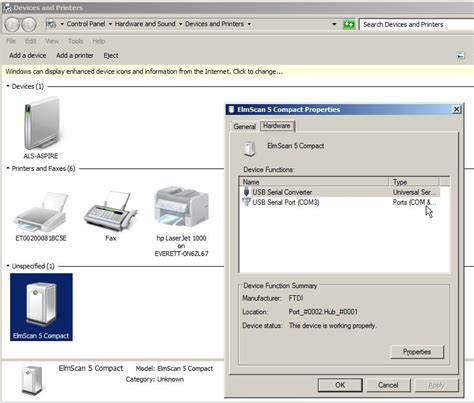The image size is (474, 403).
Task: Click OK in the properties dialog
Action: pyautogui.click(x=340, y=385)
